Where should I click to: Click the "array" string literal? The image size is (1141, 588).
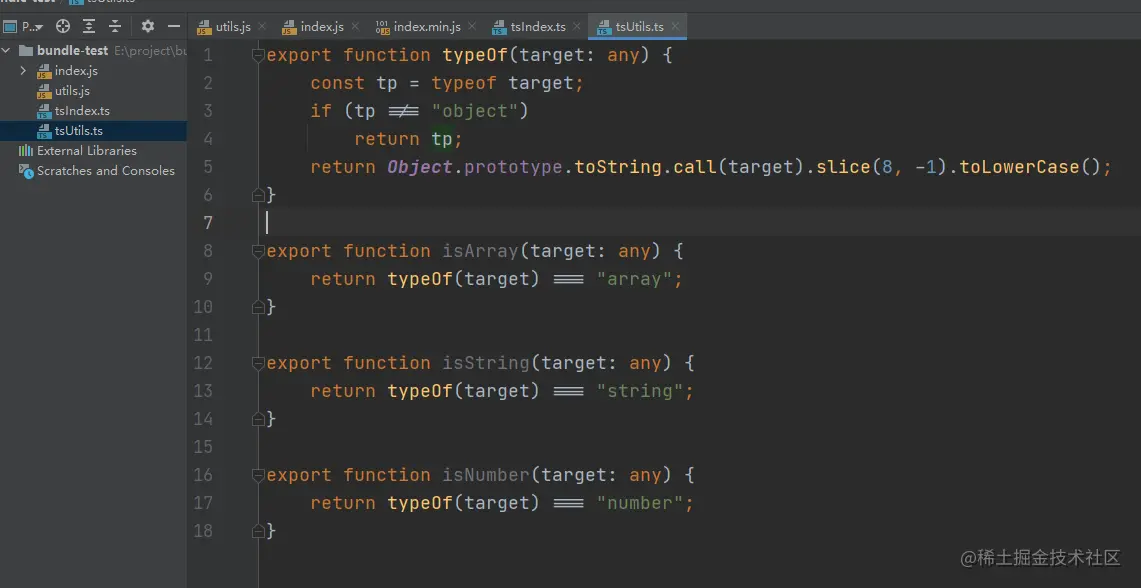click(634, 279)
